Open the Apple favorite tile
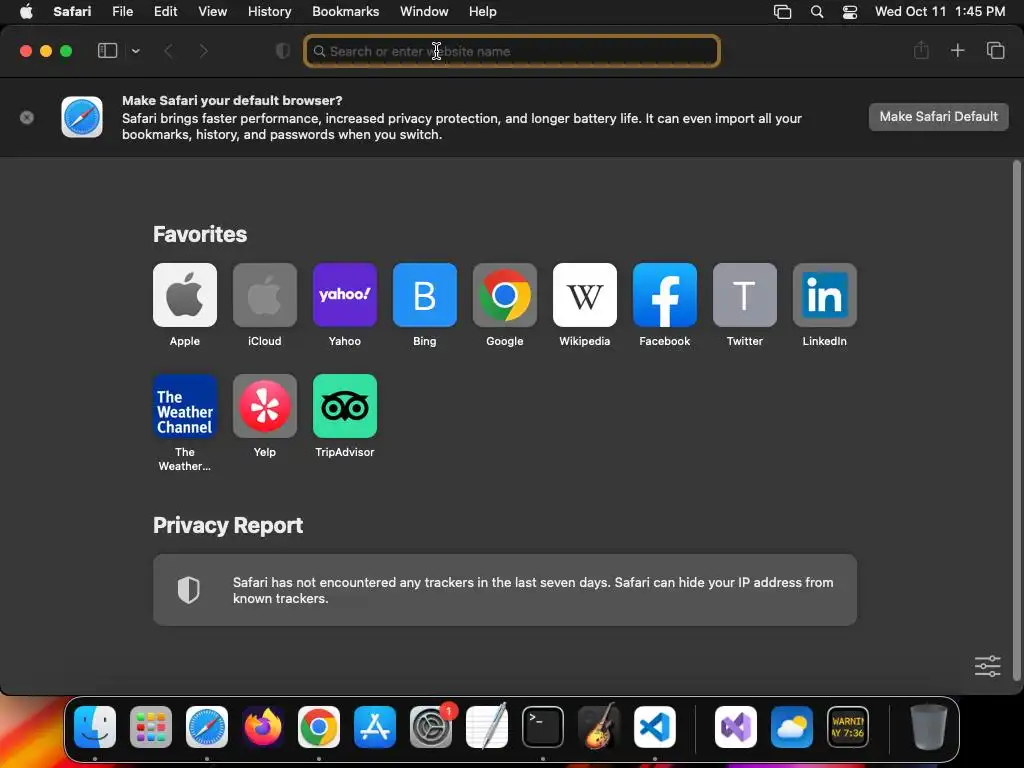Viewport: 1024px width, 768px height. point(185,295)
